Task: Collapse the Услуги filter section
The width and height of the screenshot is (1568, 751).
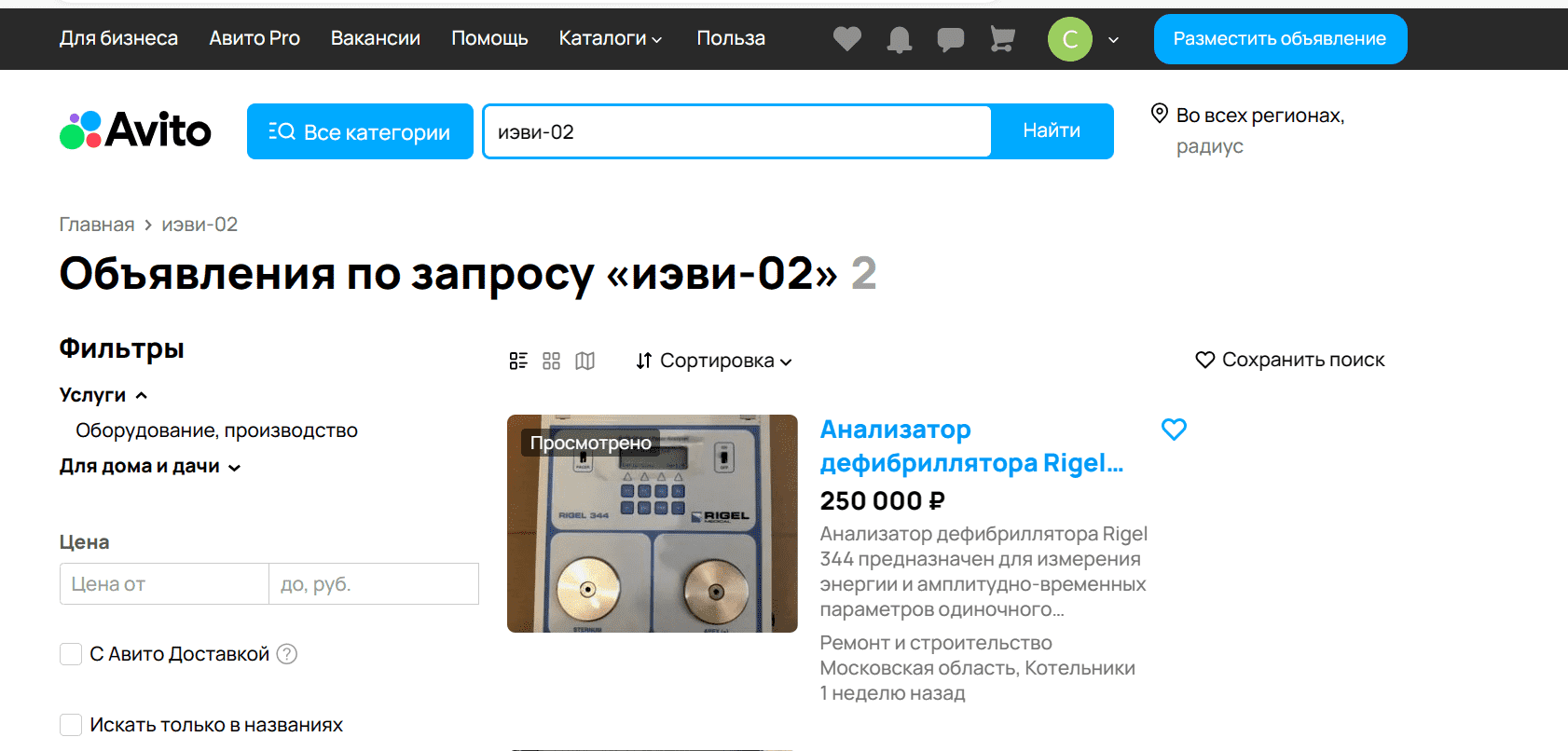Action: click(103, 395)
